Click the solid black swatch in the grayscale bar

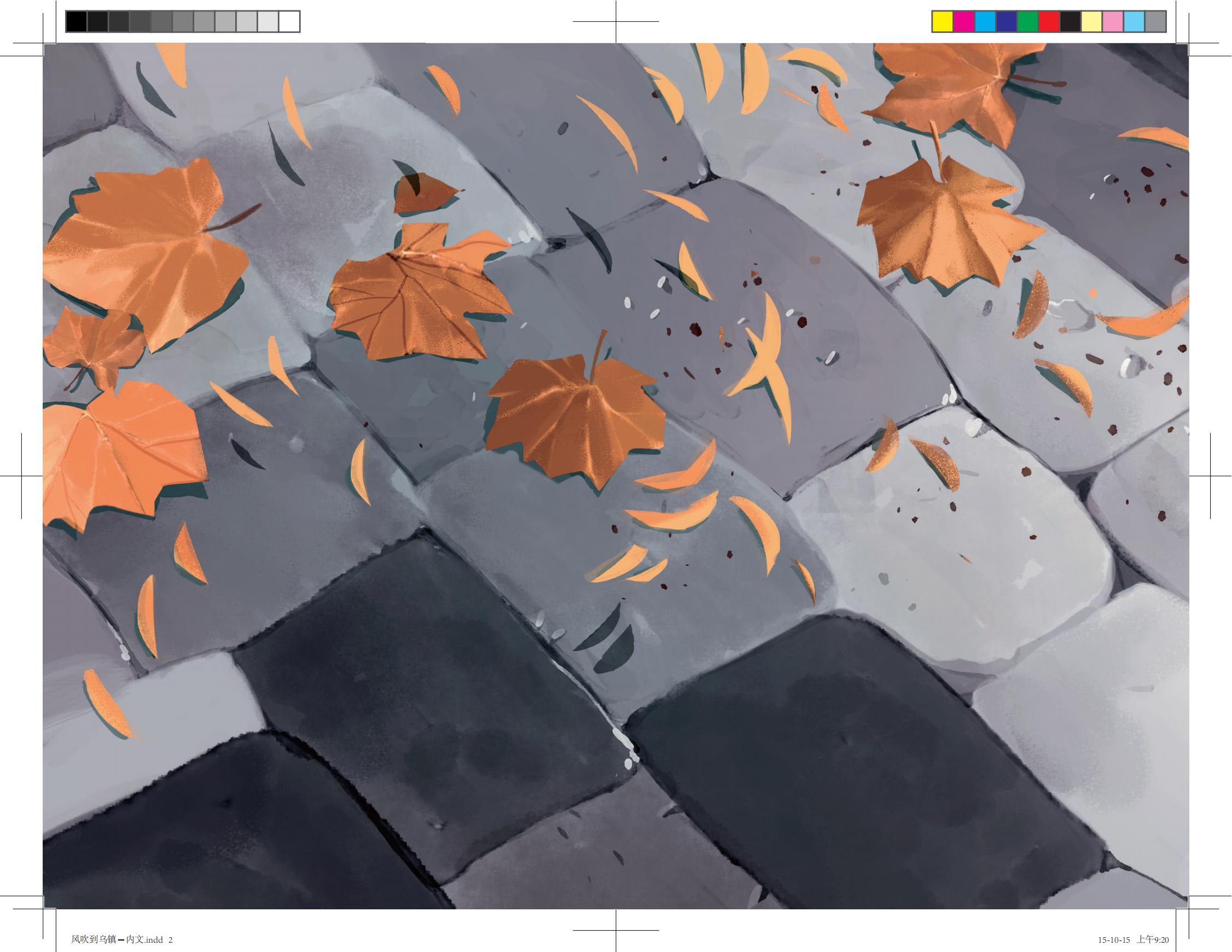coord(76,22)
